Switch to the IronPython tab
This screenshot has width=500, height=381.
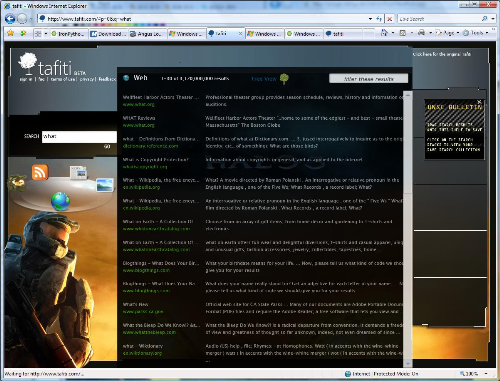pyautogui.click(x=69, y=34)
